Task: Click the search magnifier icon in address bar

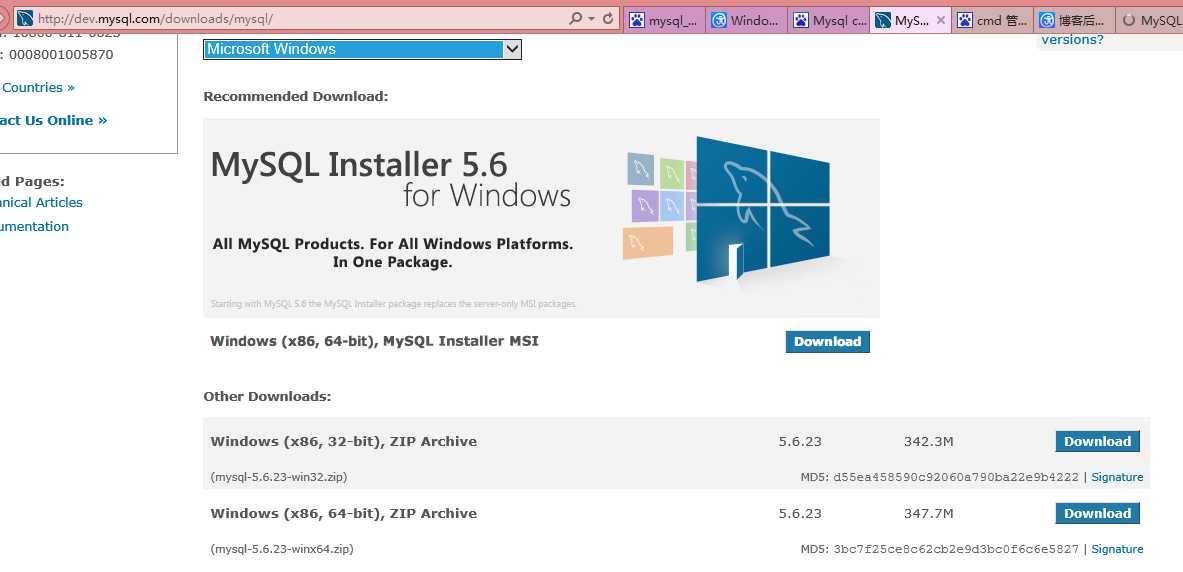Action: tap(575, 19)
